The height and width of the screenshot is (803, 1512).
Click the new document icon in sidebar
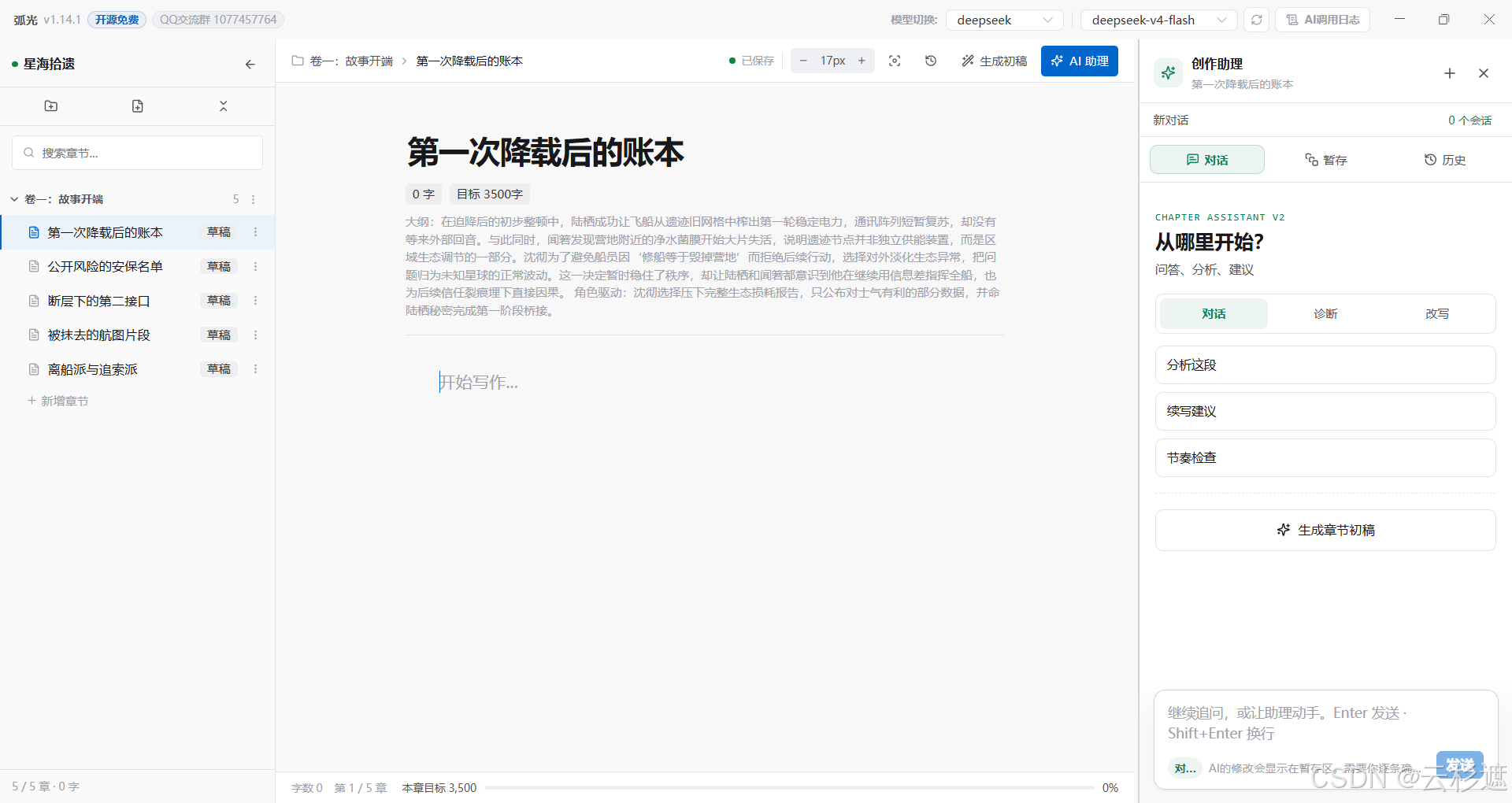pyautogui.click(x=138, y=106)
